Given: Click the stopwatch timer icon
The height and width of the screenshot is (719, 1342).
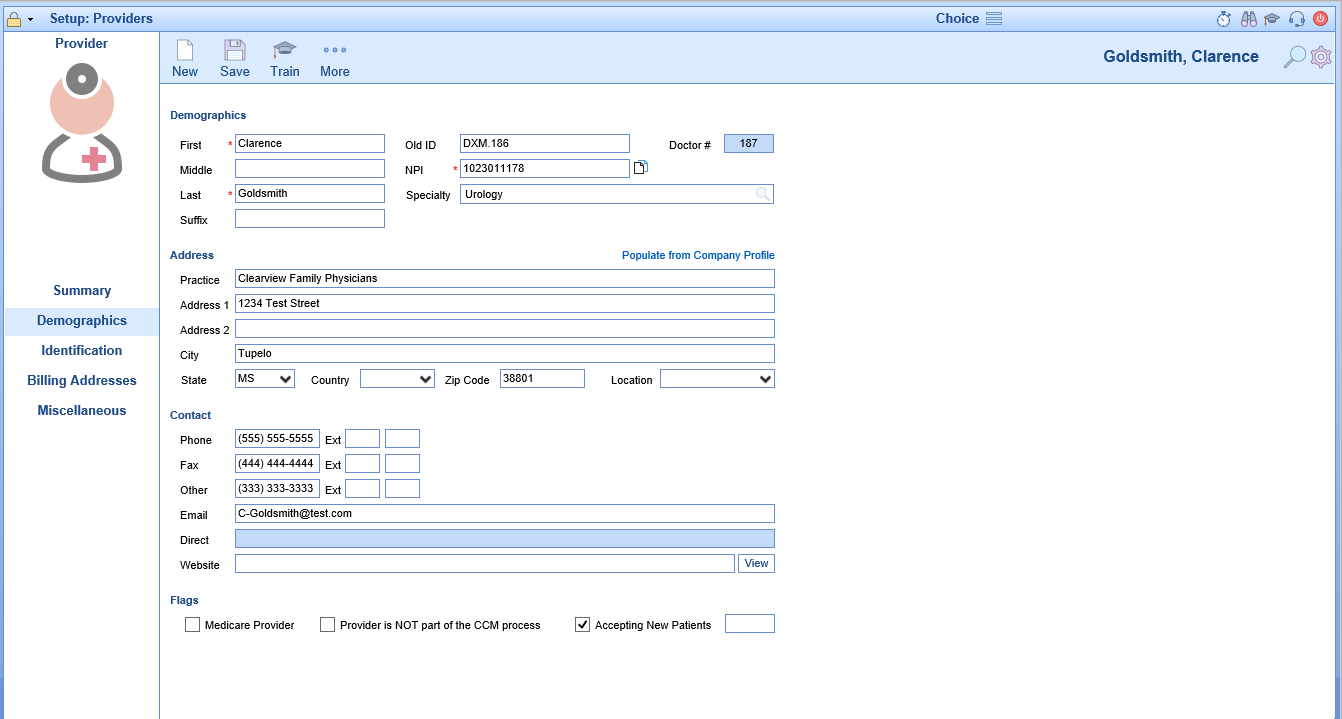Looking at the screenshot, I should [1224, 19].
